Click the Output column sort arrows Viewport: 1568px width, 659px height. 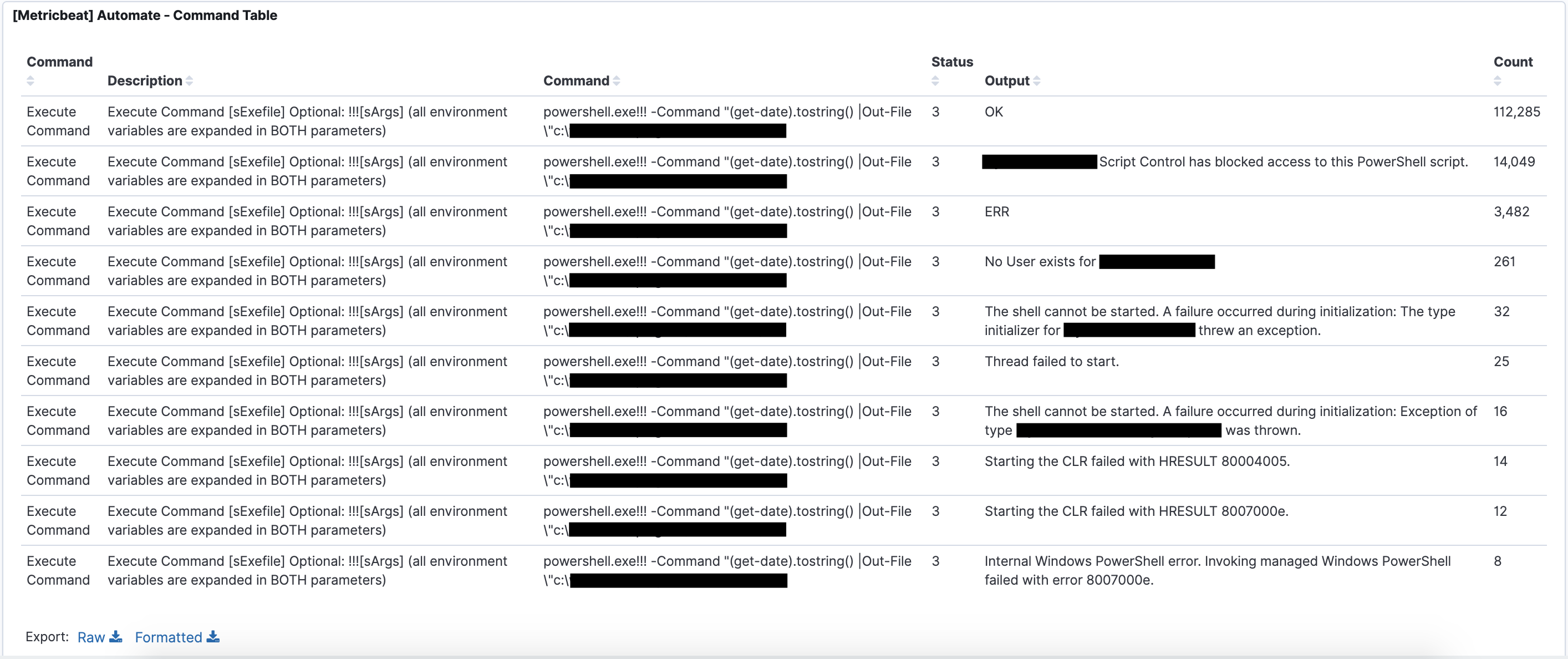(1037, 81)
